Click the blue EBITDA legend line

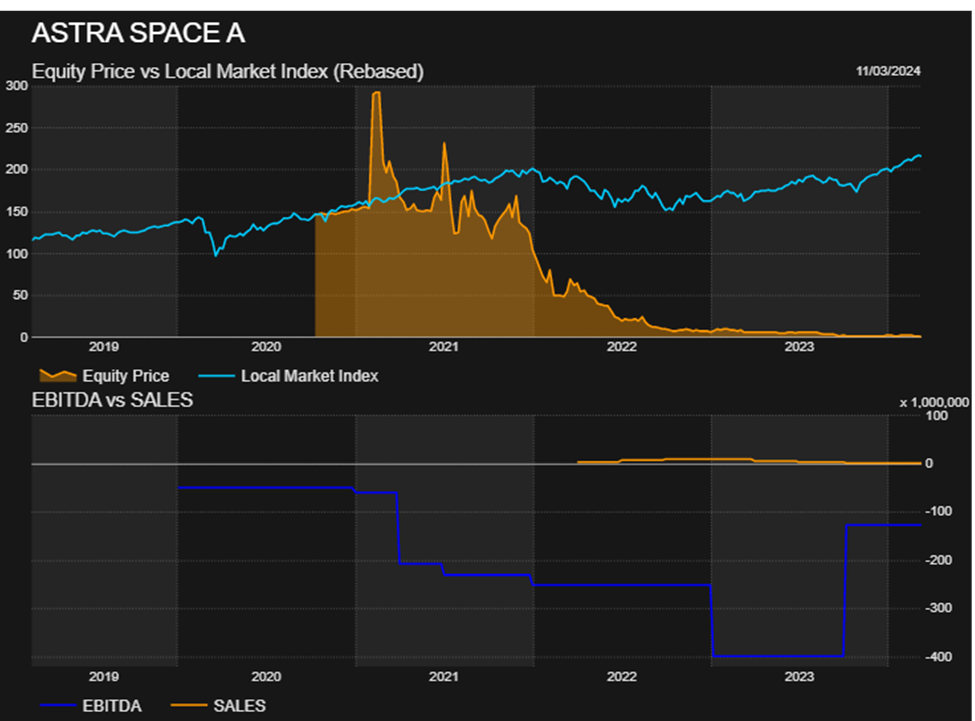pos(58,705)
